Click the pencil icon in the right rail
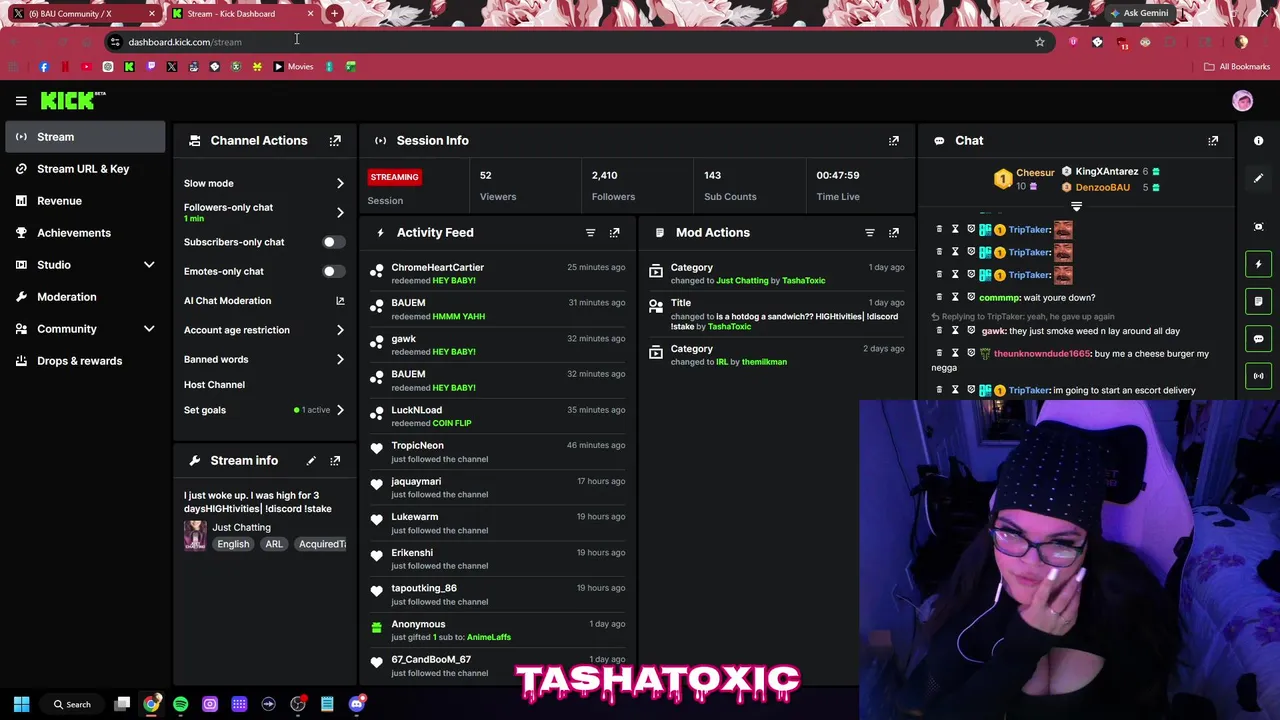 [1258, 178]
